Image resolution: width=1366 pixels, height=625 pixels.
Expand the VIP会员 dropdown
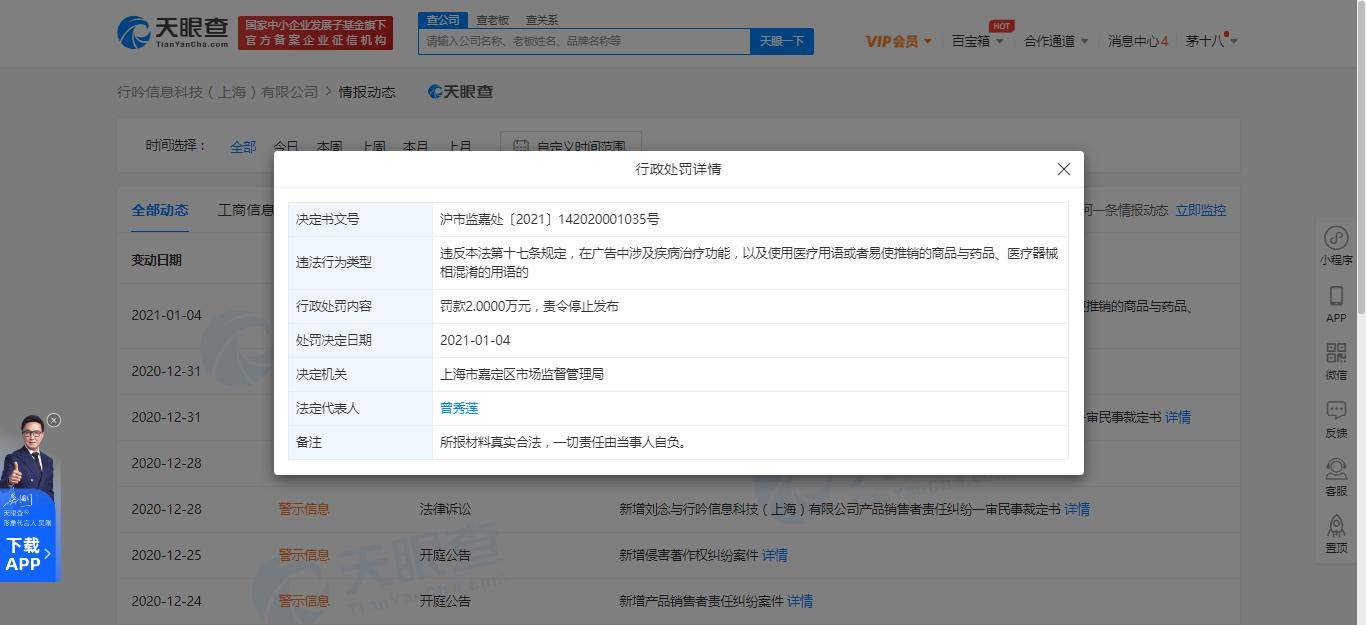(898, 41)
